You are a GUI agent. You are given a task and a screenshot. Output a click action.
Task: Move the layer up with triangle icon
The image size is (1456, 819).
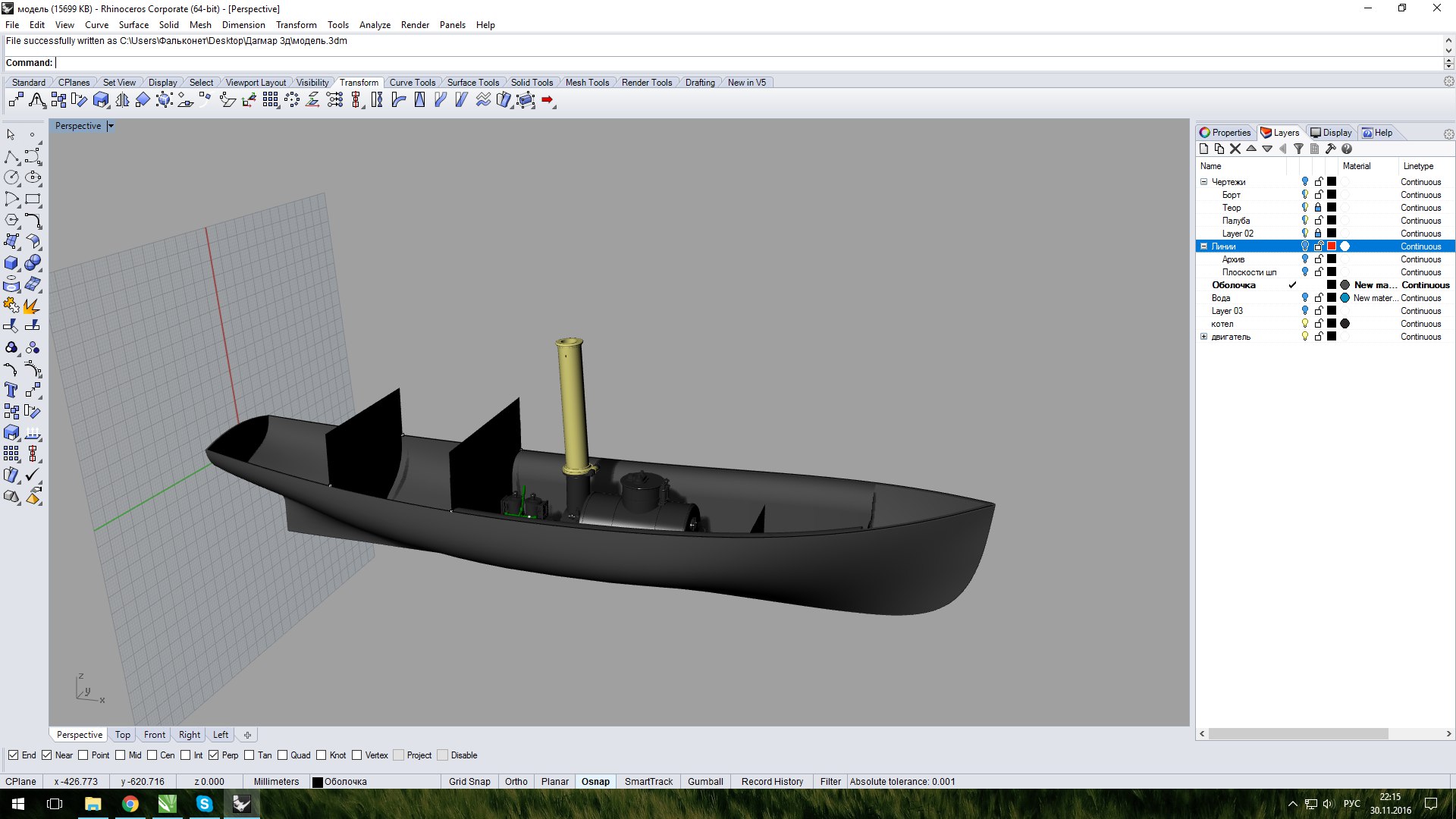pyautogui.click(x=1251, y=149)
